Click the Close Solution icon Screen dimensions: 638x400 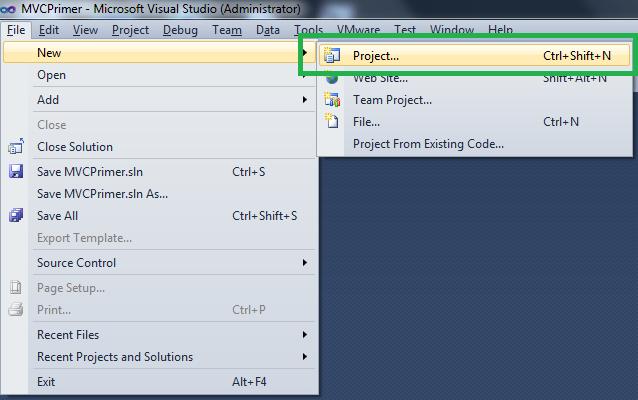(16, 147)
